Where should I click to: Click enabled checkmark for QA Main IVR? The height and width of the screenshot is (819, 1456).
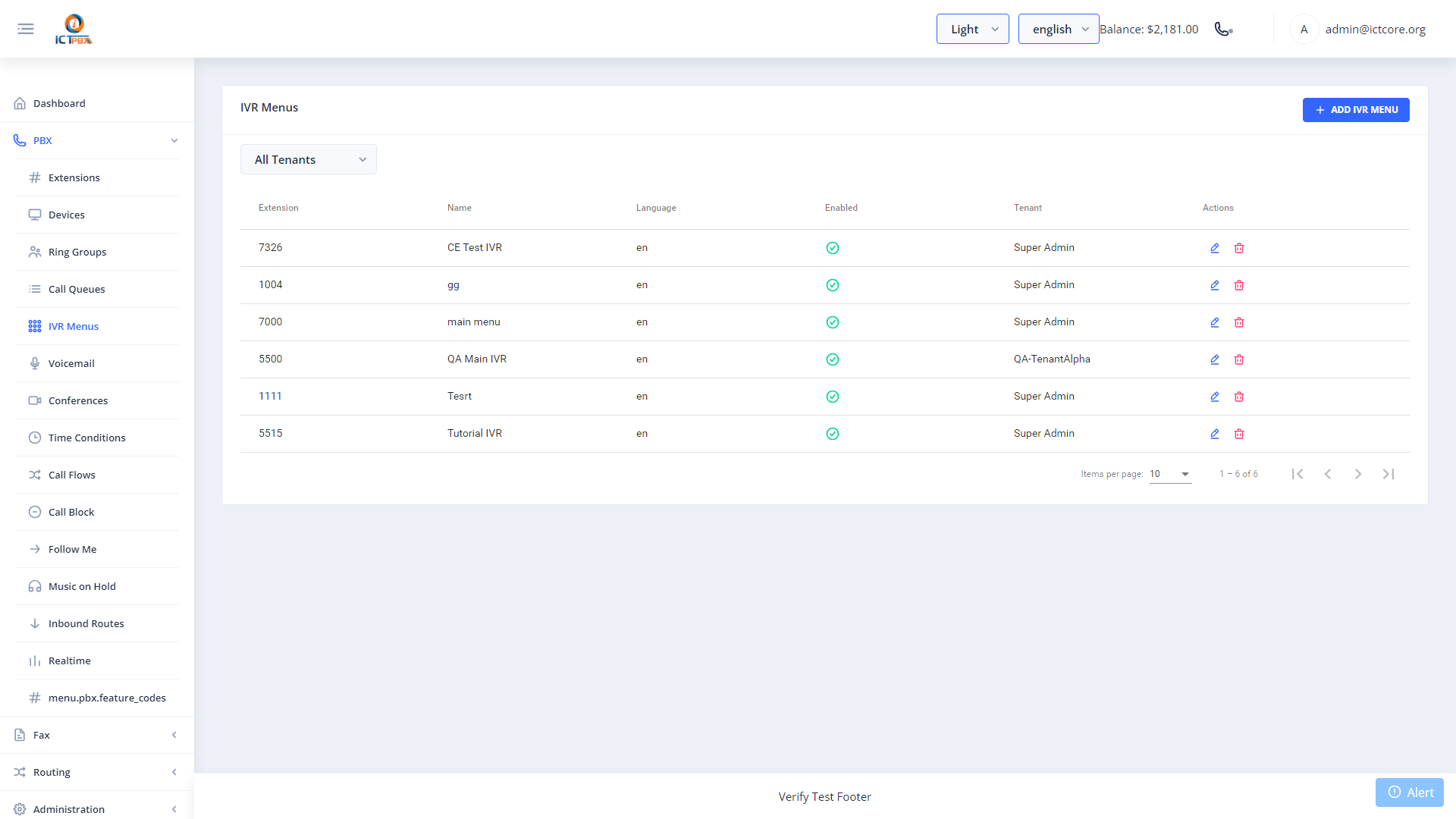(x=833, y=359)
